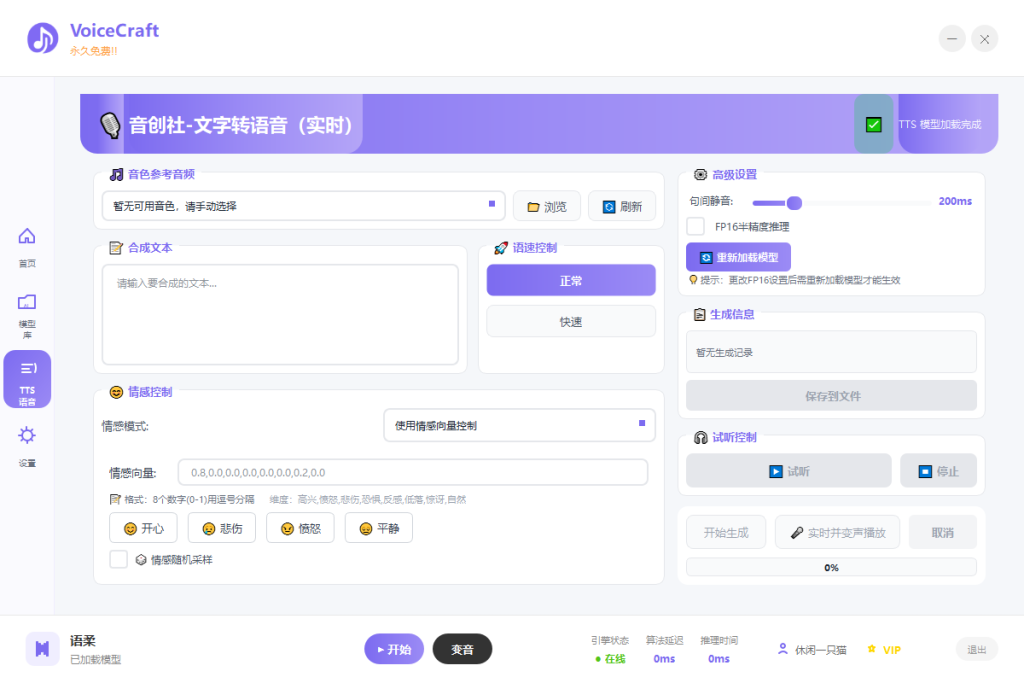Screen dimensions: 1024x683
Task: Click the lightbulb hint icon below the reload button
Action: tap(693, 280)
